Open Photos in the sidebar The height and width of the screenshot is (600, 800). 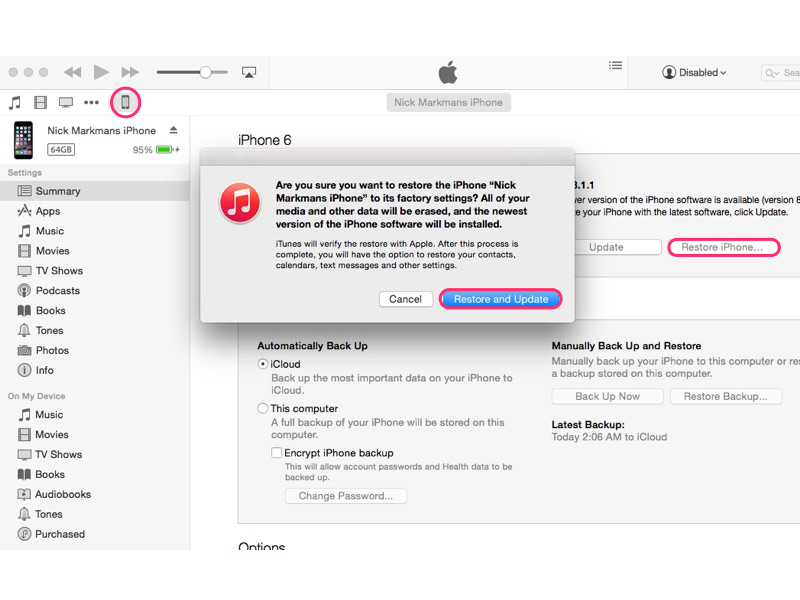click(x=95, y=350)
